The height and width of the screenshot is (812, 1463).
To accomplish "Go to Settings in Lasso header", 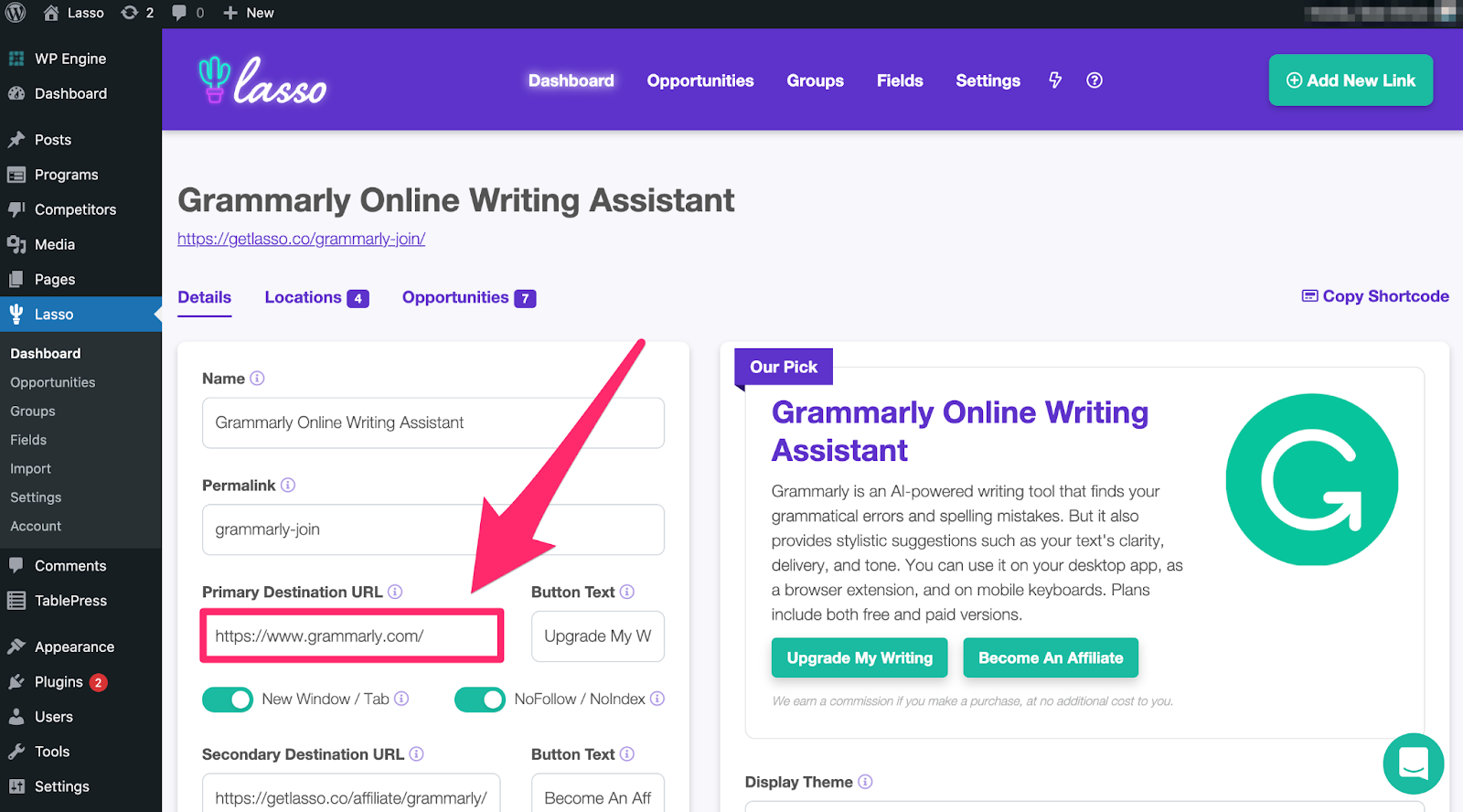I will click(x=988, y=80).
